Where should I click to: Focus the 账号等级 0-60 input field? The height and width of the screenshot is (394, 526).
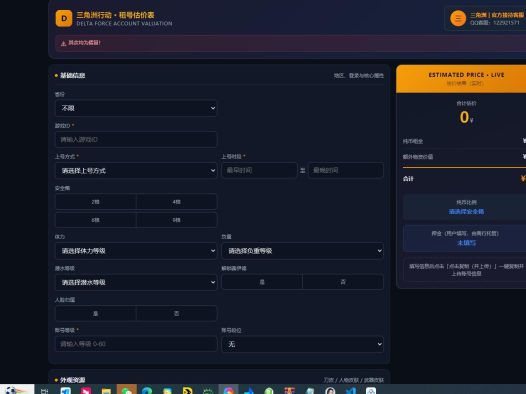click(136, 344)
